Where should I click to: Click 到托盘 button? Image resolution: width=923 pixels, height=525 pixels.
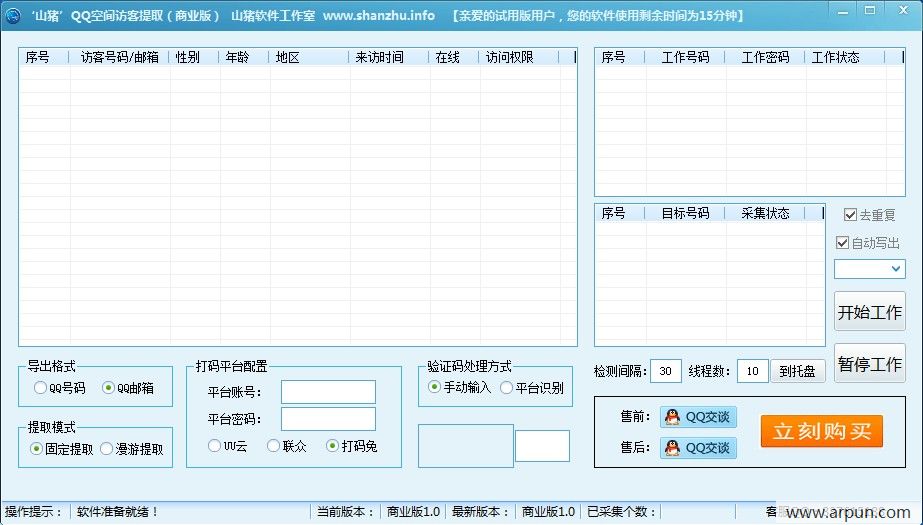[798, 371]
